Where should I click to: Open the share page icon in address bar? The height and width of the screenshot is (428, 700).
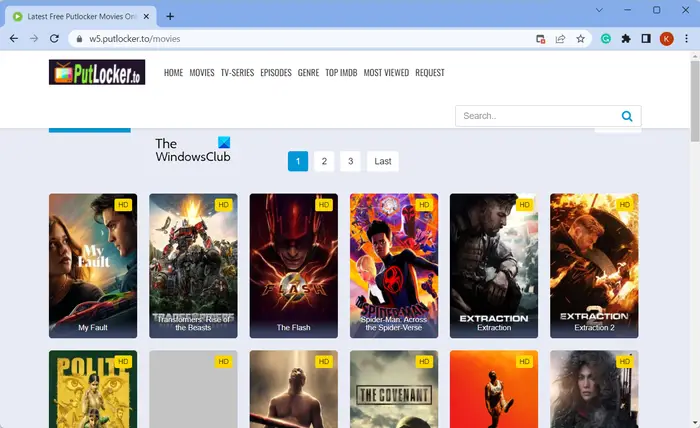pyautogui.click(x=560, y=39)
